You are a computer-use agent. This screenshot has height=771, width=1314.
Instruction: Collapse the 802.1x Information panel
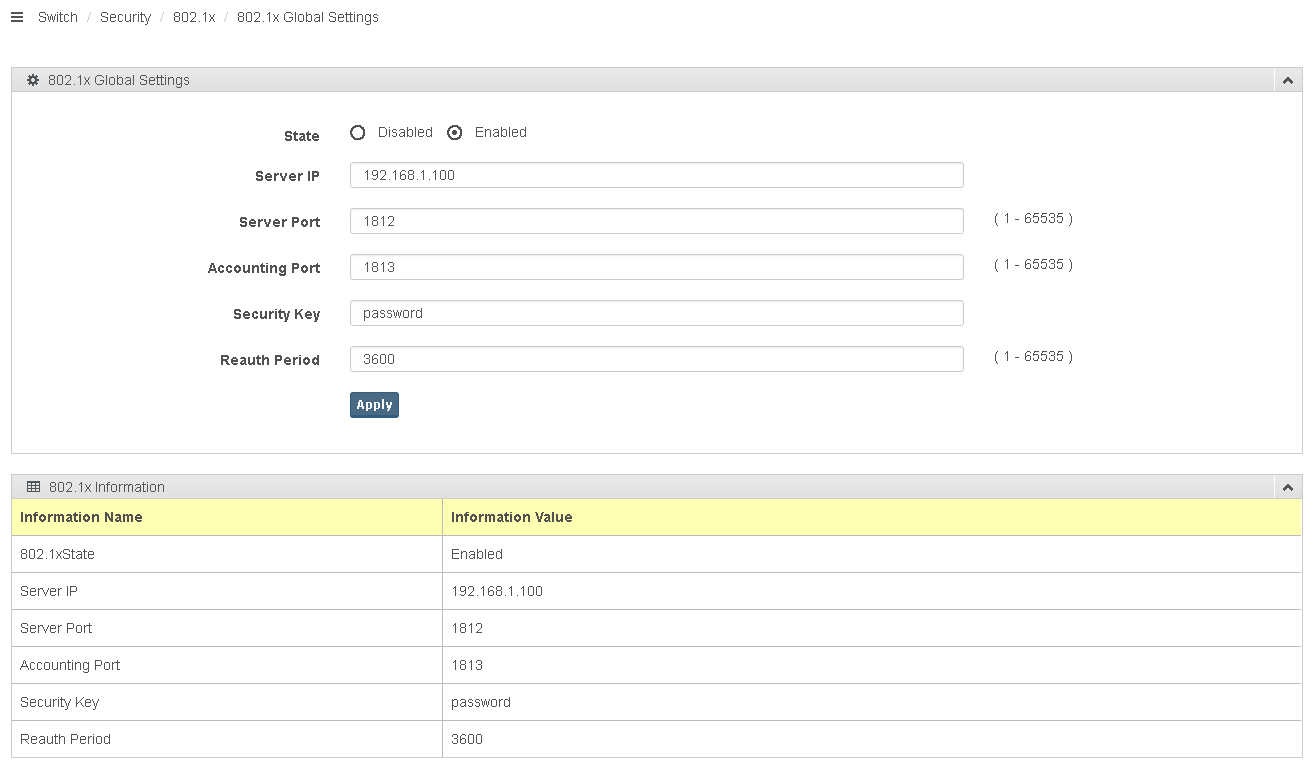click(x=1288, y=488)
